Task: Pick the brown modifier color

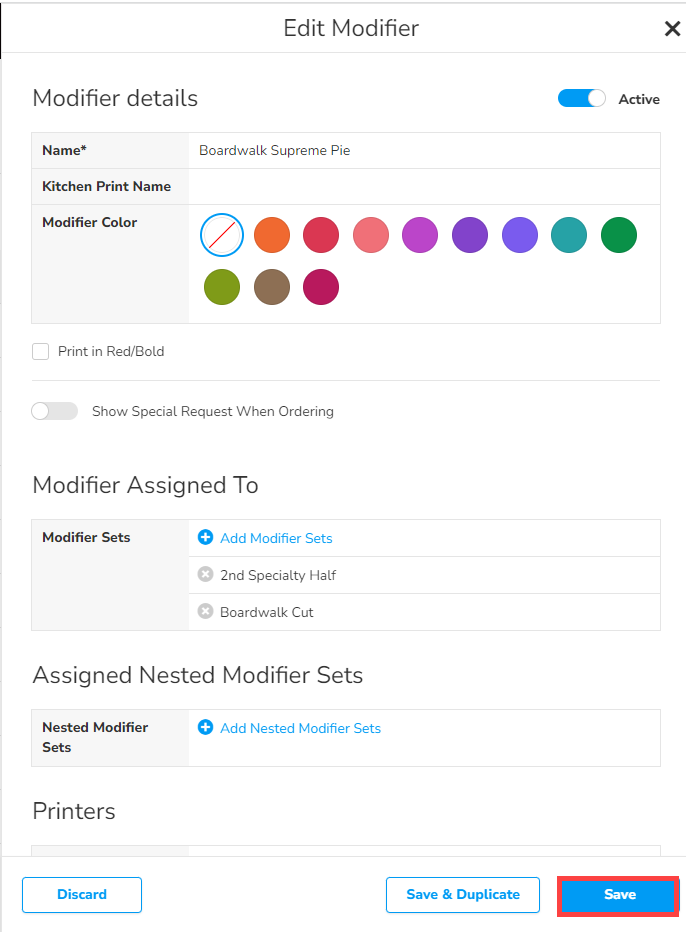Action: (271, 287)
